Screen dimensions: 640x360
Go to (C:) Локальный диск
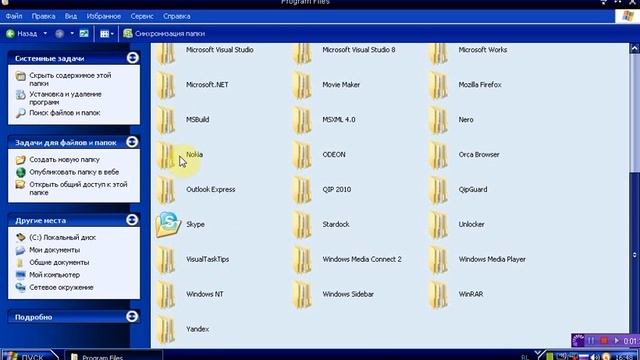(x=62, y=238)
